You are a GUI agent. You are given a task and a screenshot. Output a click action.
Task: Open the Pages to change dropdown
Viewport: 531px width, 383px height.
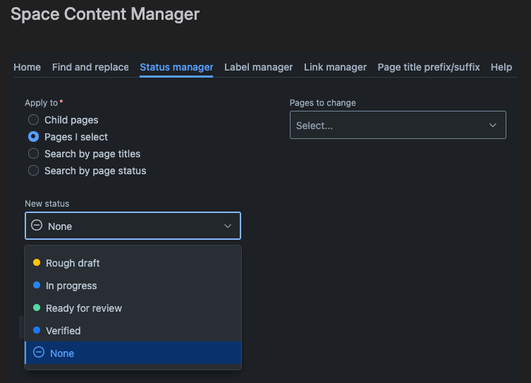coord(398,125)
